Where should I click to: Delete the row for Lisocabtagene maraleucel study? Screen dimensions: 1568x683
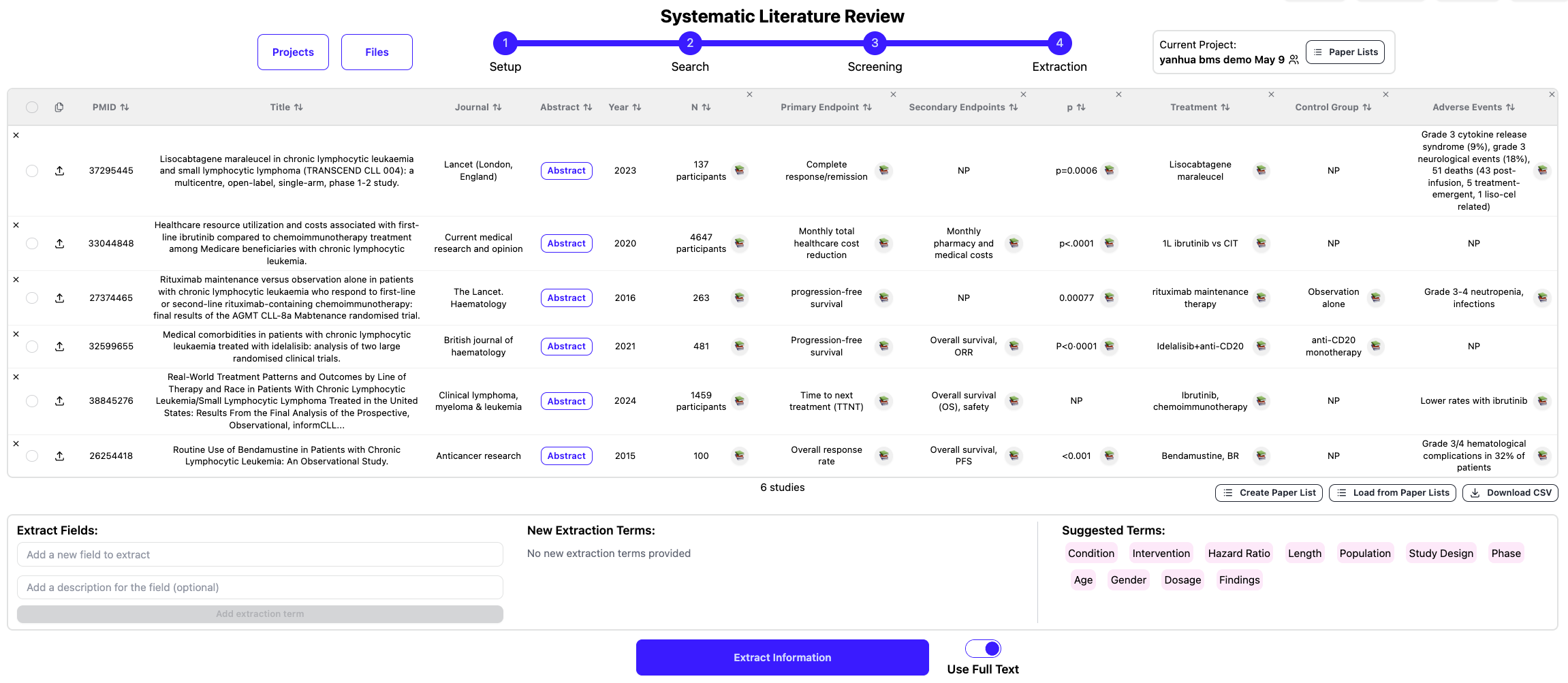pos(16,136)
